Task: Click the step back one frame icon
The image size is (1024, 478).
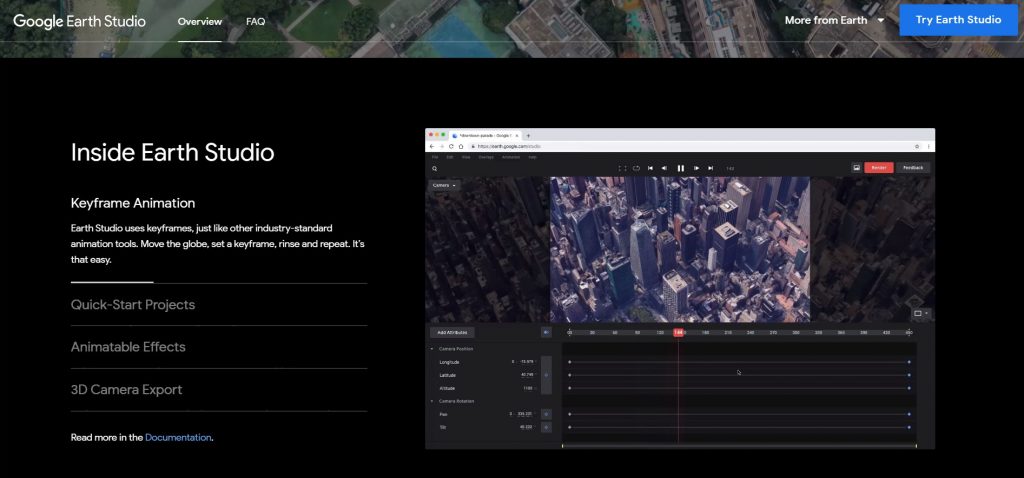Action: pos(664,168)
